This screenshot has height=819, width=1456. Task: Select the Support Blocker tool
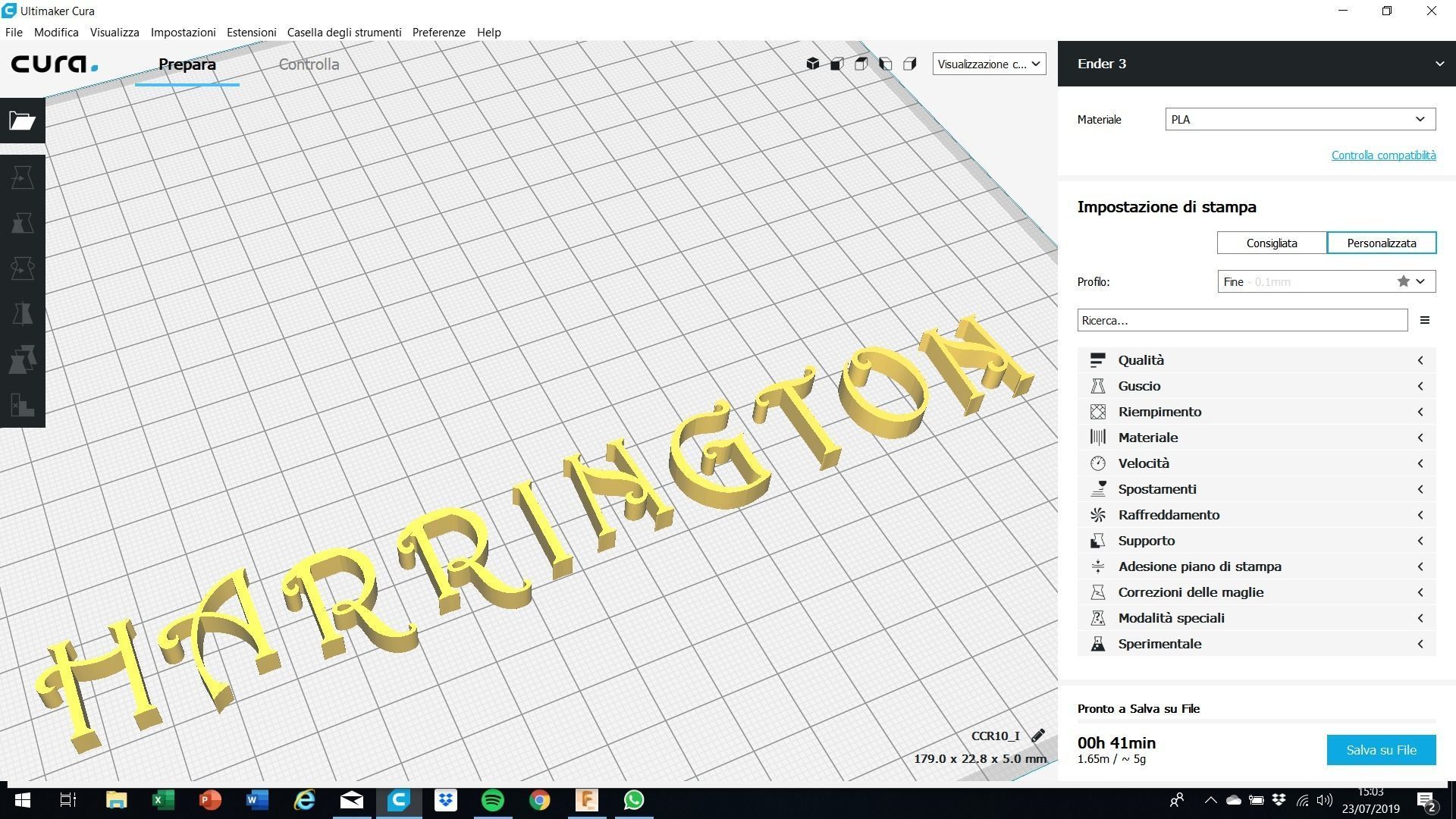(x=22, y=405)
